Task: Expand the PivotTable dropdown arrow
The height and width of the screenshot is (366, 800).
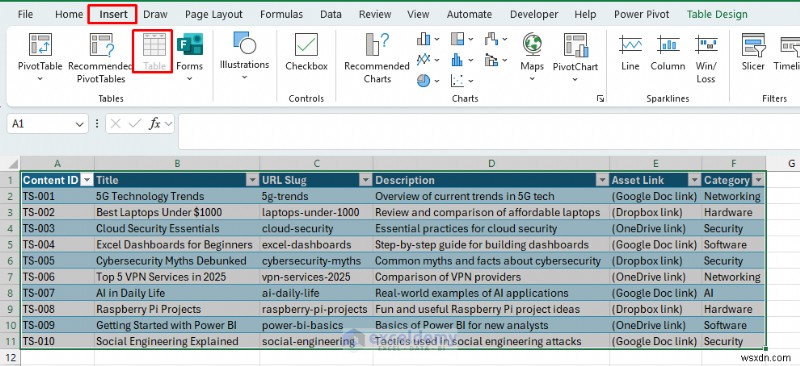Action: (x=40, y=79)
